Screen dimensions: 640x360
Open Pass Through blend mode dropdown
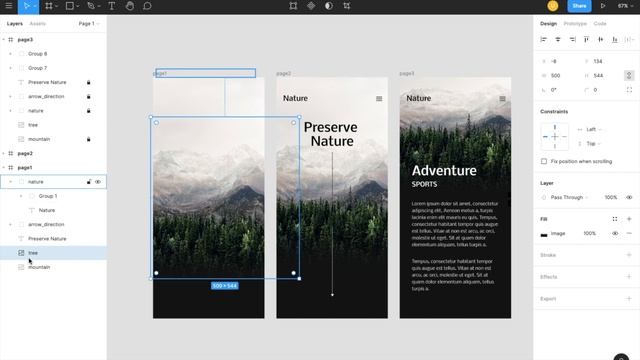[569, 198]
